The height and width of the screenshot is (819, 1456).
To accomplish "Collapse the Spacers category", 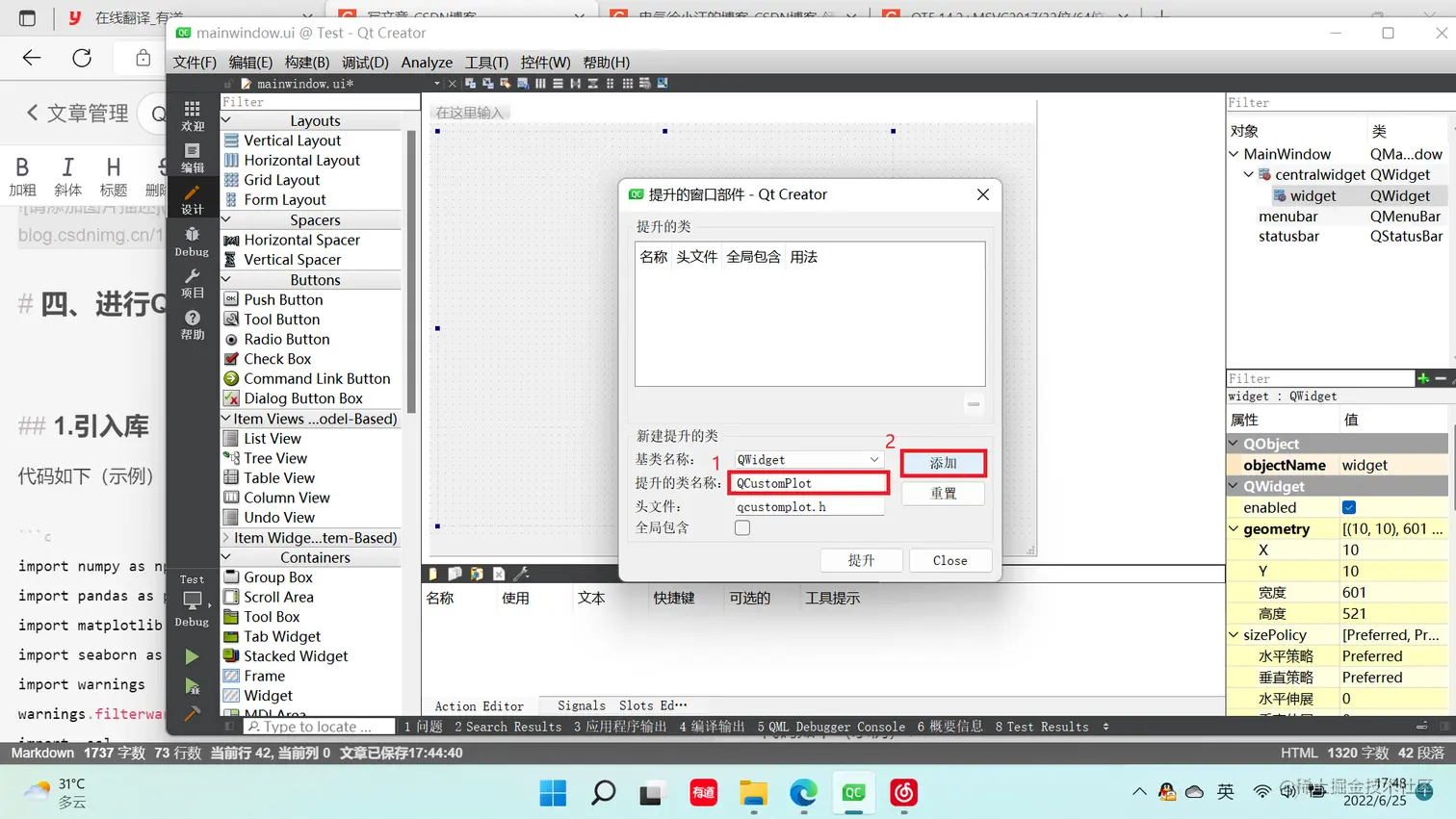I will (x=226, y=219).
